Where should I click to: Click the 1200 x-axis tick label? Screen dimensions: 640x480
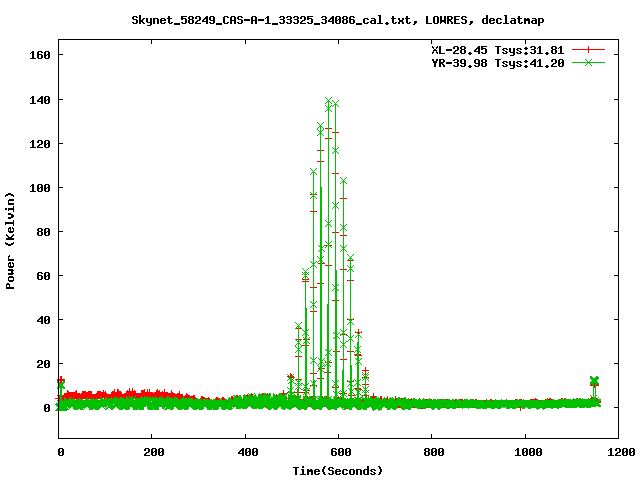tap(621, 452)
